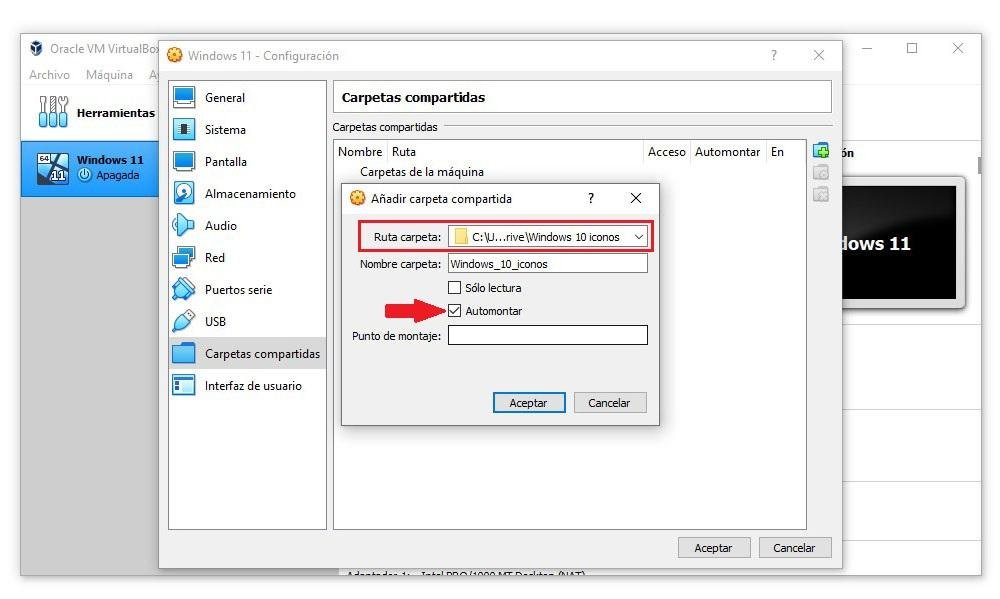The height and width of the screenshot is (599, 1000).
Task: Click Aceptar in the Configuración window
Action: 714,547
